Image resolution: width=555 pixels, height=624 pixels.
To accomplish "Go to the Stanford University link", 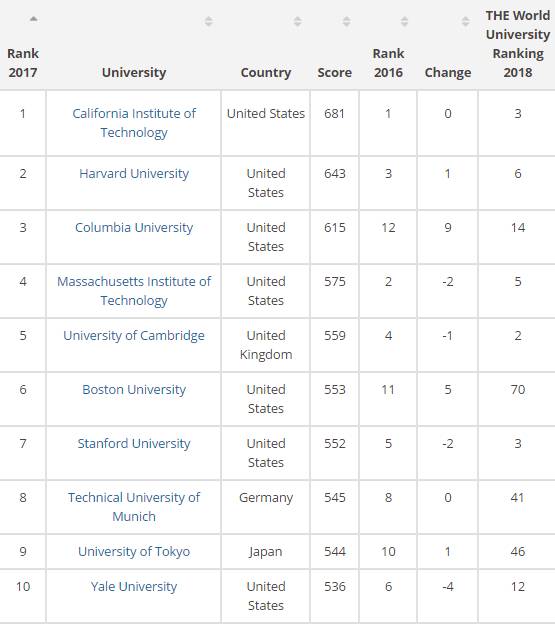I will pos(134,444).
